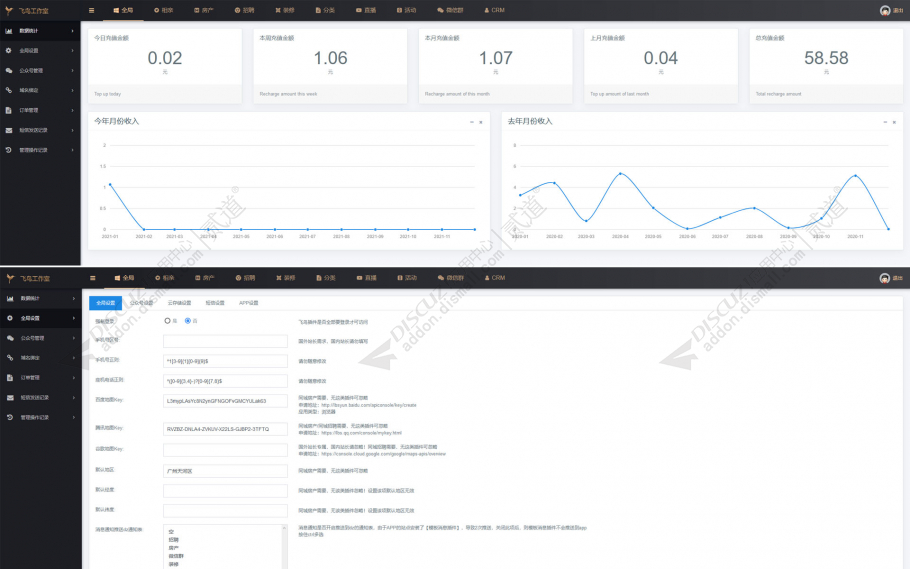910x569 pixels.
Task: Open 房产 module in upper dashboard navigation
Action: click(204, 10)
